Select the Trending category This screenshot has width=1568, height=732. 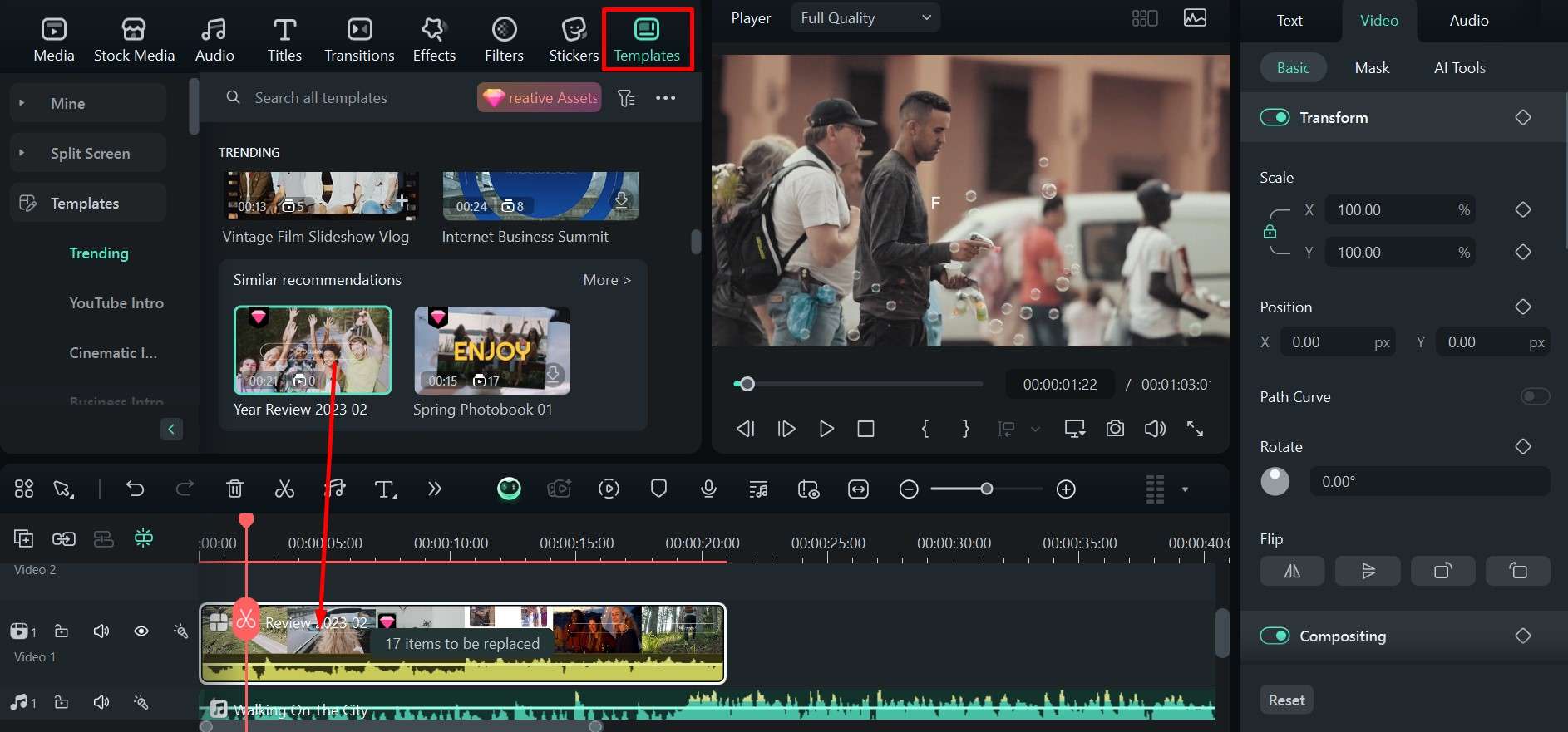99,253
